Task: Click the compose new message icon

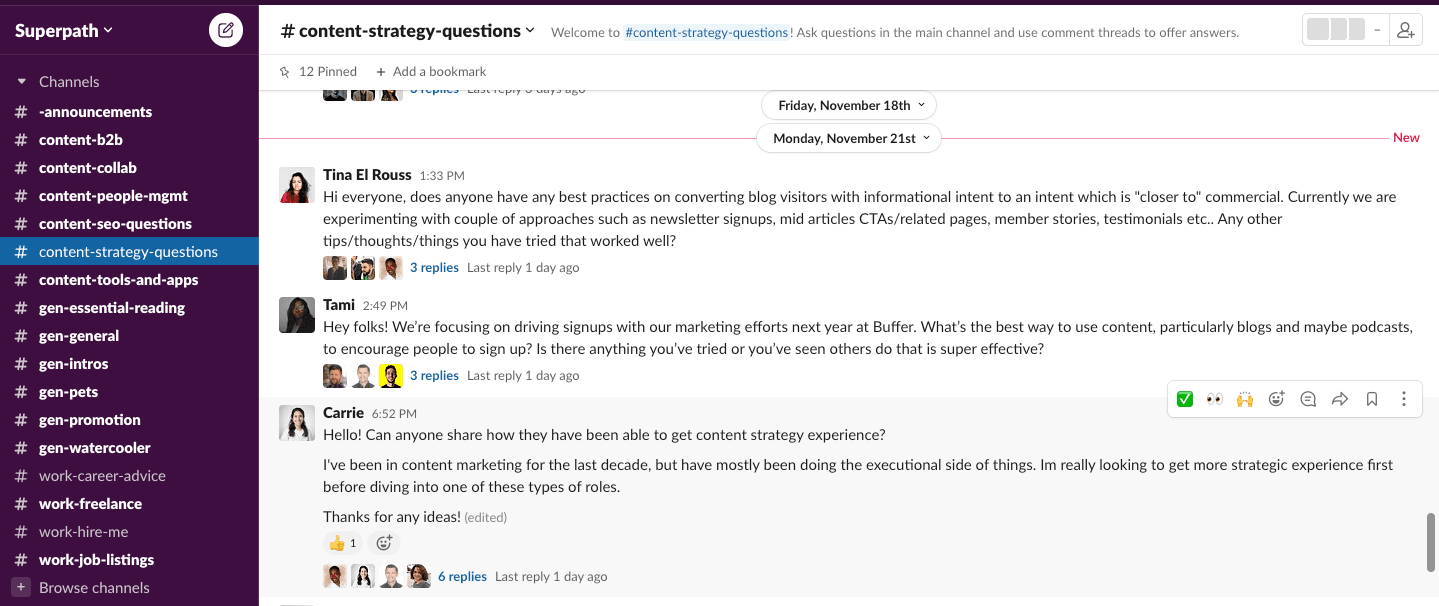Action: pos(226,30)
